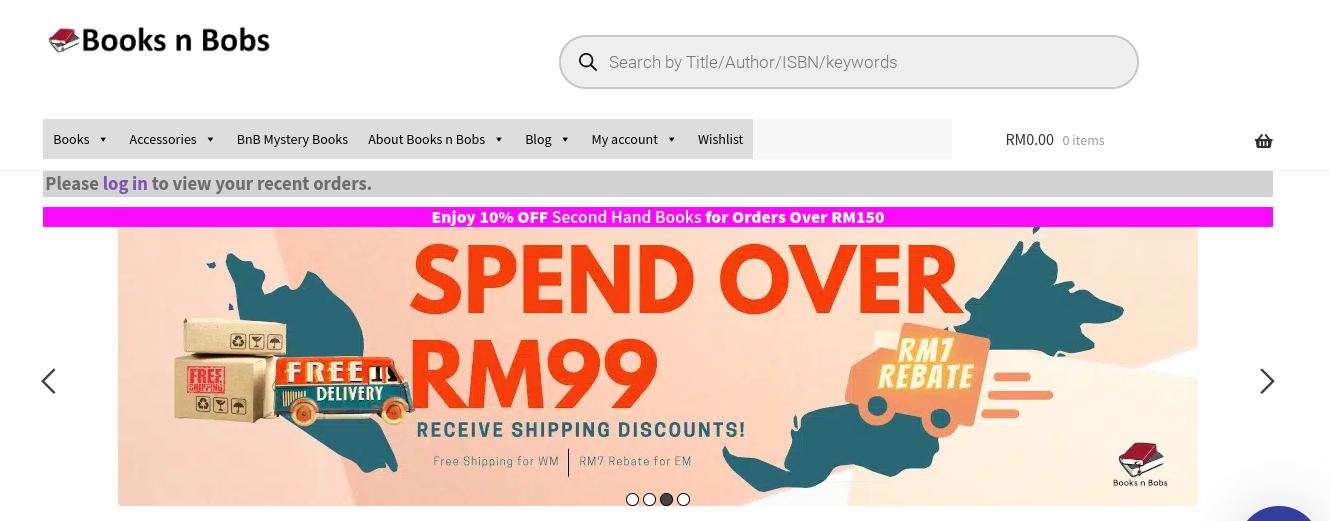Open BnB Mystery Books menu item
Screen dimensions: 1330x521
pyautogui.click(x=292, y=139)
